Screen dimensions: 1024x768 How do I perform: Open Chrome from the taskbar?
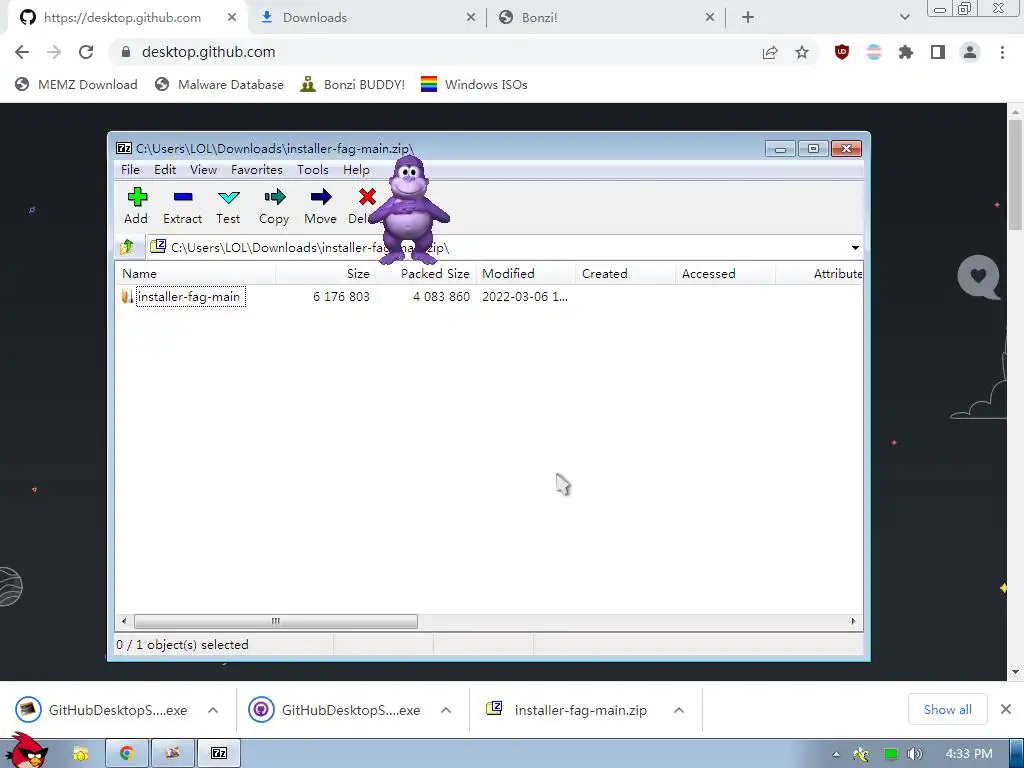click(127, 754)
